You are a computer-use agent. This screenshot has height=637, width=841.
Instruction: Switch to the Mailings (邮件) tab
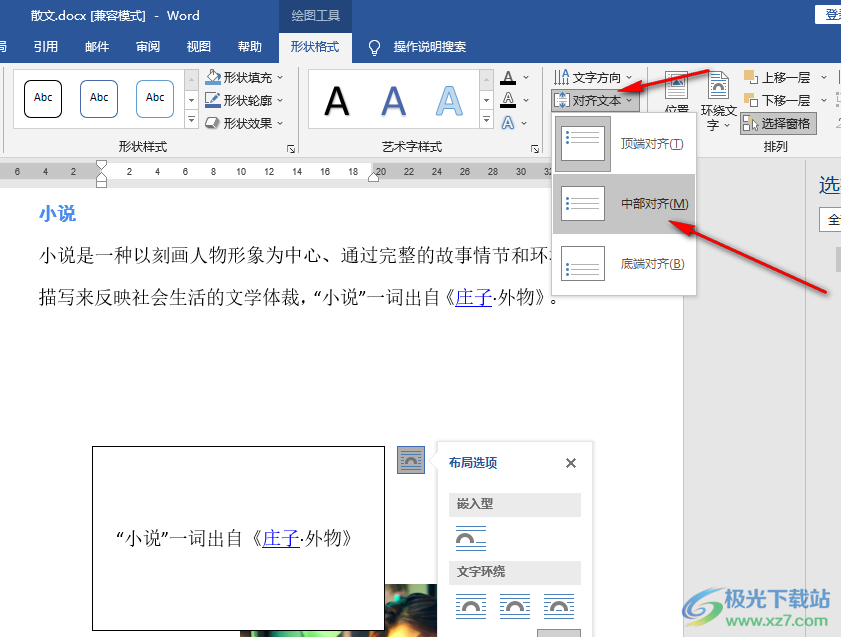(97, 47)
